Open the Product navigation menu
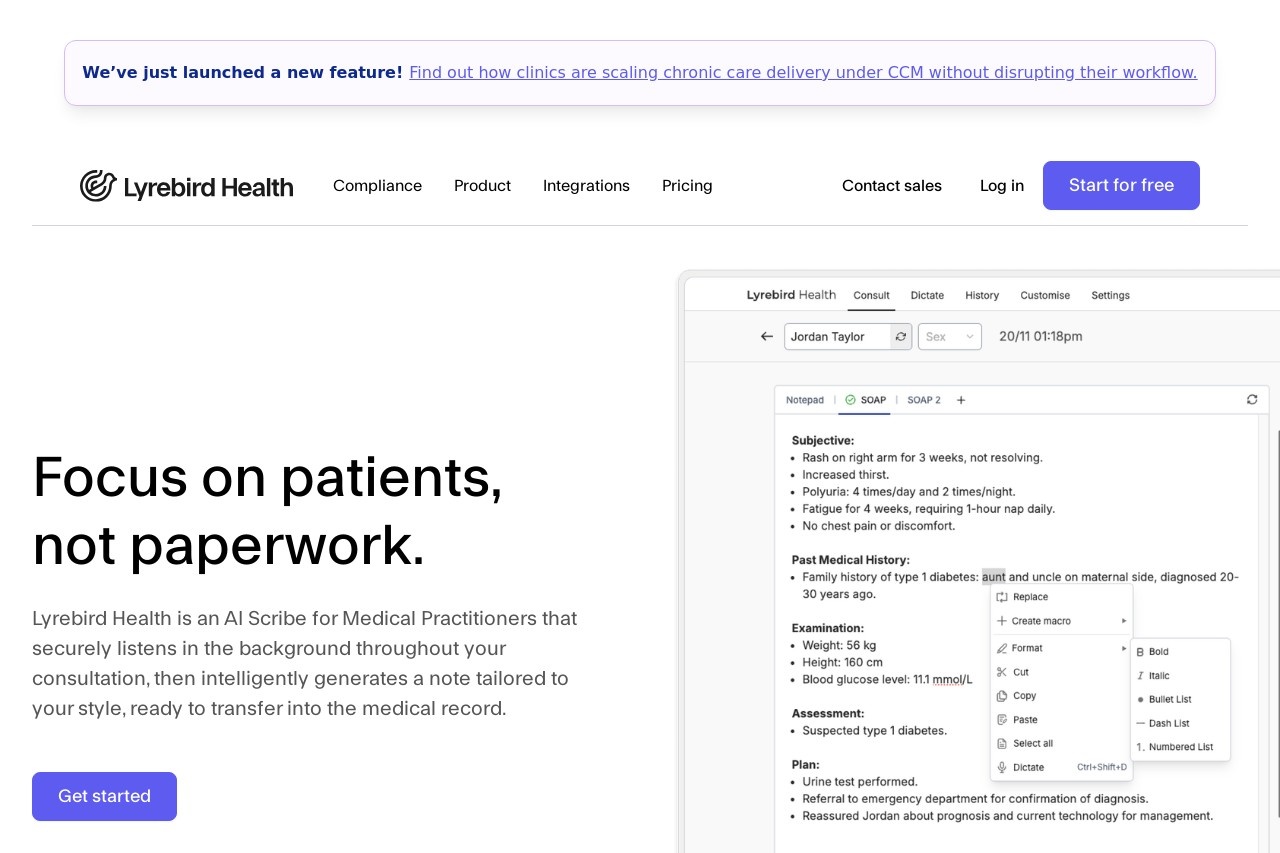This screenshot has height=853, width=1280. coord(482,186)
